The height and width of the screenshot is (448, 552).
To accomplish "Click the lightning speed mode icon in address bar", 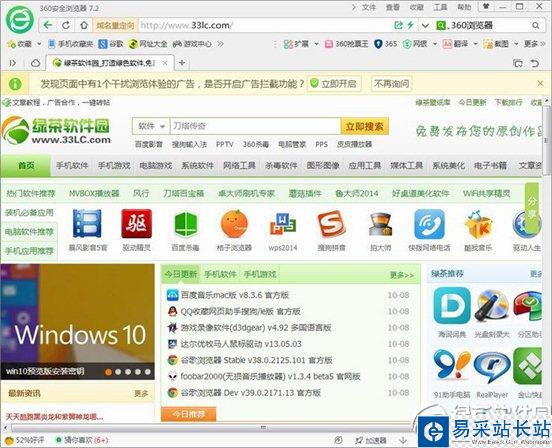I will (410, 25).
